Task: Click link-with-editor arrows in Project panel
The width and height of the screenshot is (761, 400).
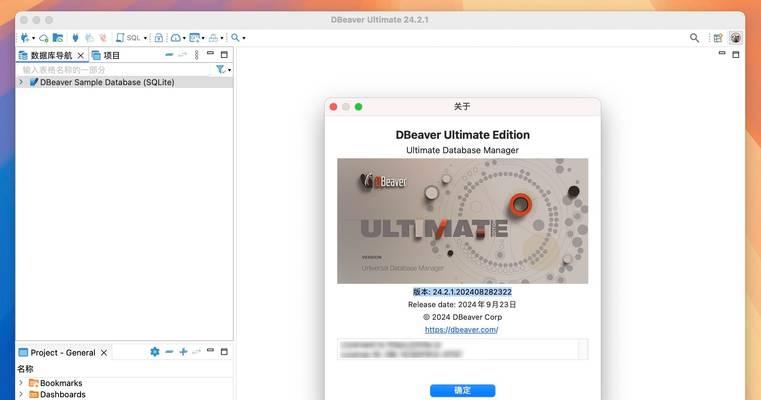Action: (197, 352)
